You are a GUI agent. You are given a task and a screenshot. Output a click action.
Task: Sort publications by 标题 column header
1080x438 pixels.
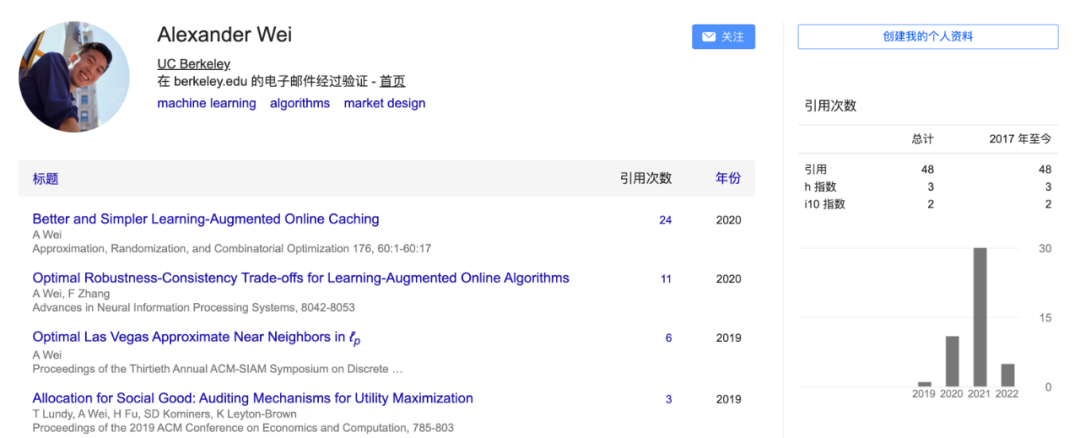[45, 179]
